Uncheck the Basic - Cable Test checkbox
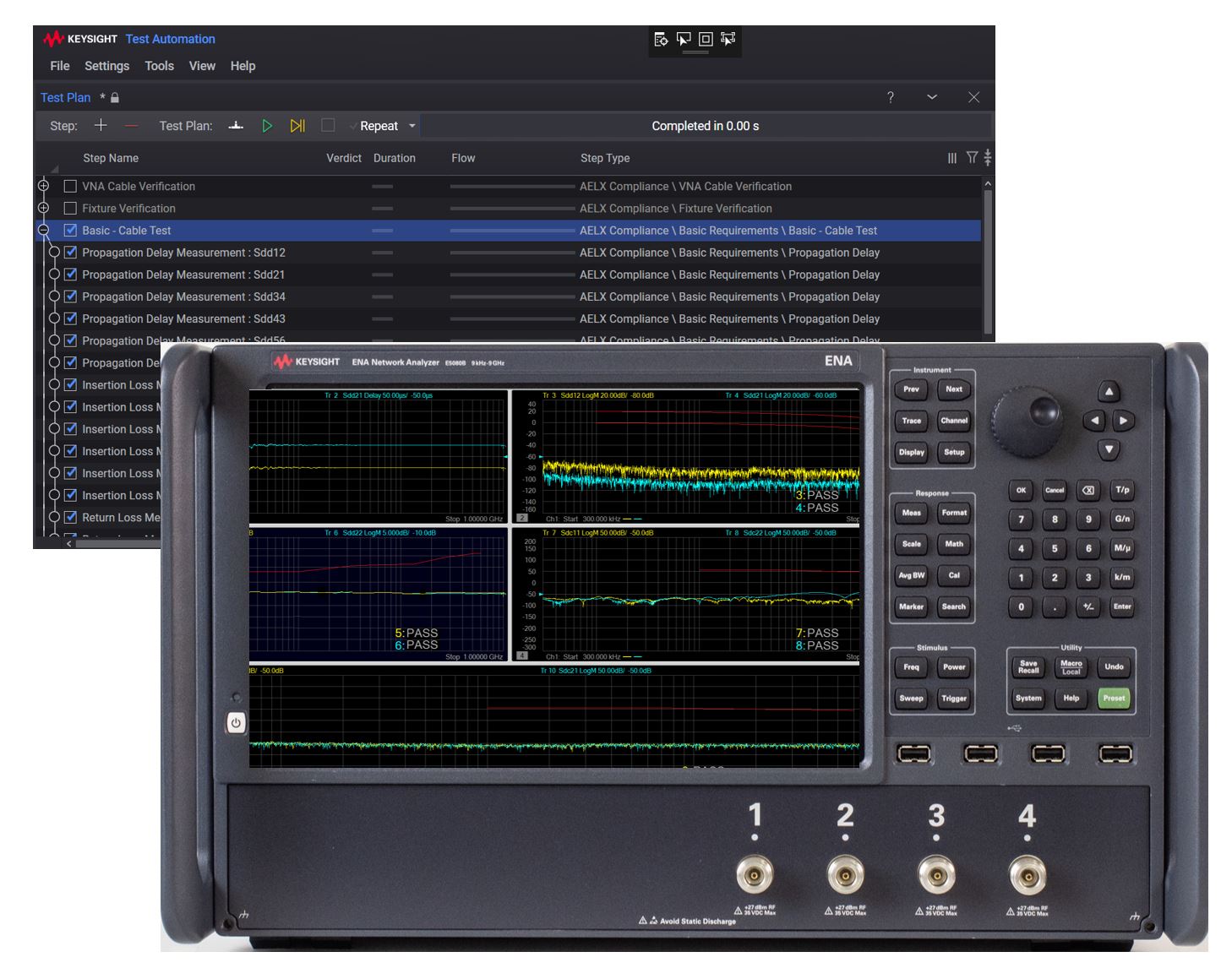The image size is (1232, 979). coord(70,230)
